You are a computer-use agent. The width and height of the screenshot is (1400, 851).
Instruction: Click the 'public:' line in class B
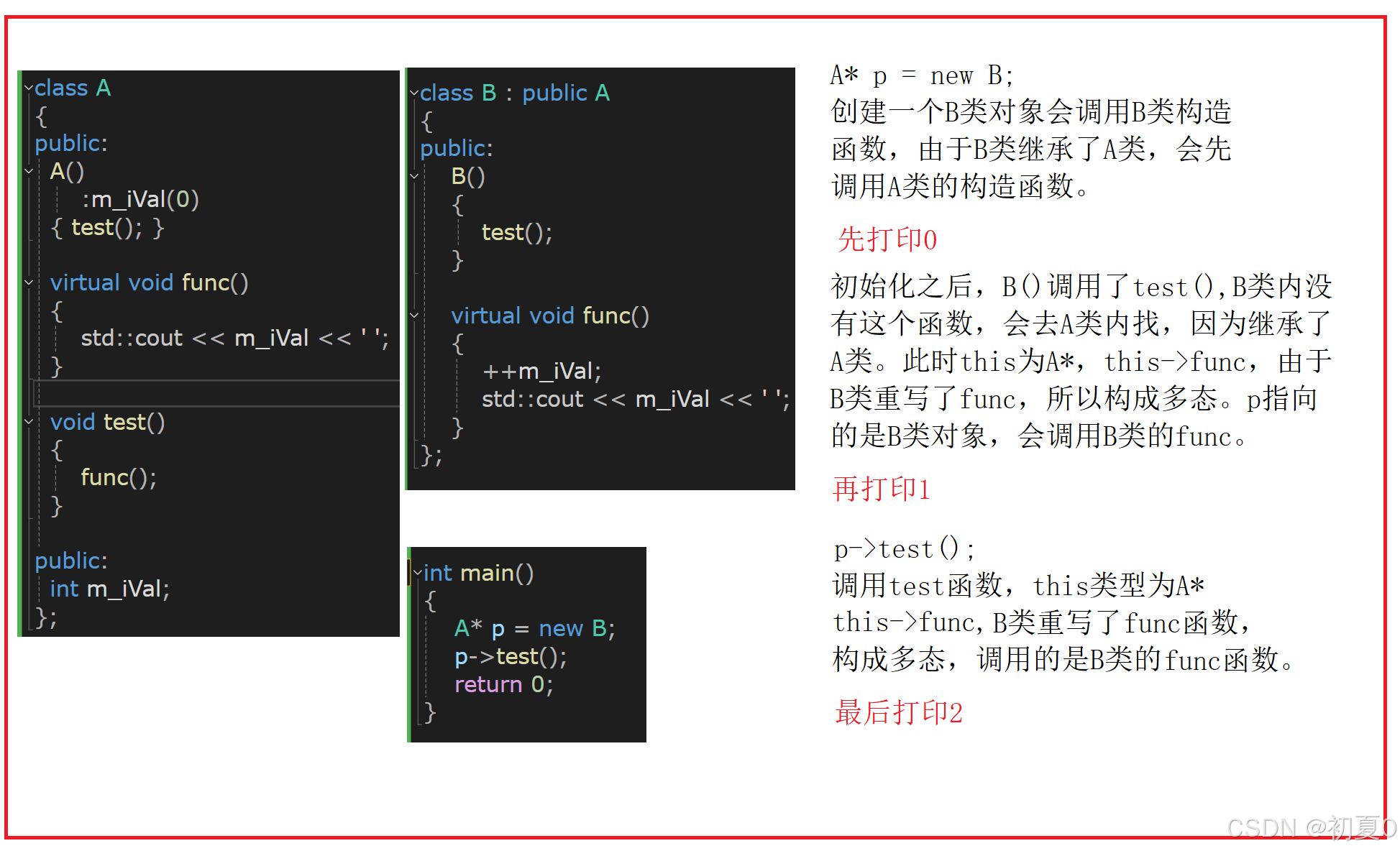457,148
